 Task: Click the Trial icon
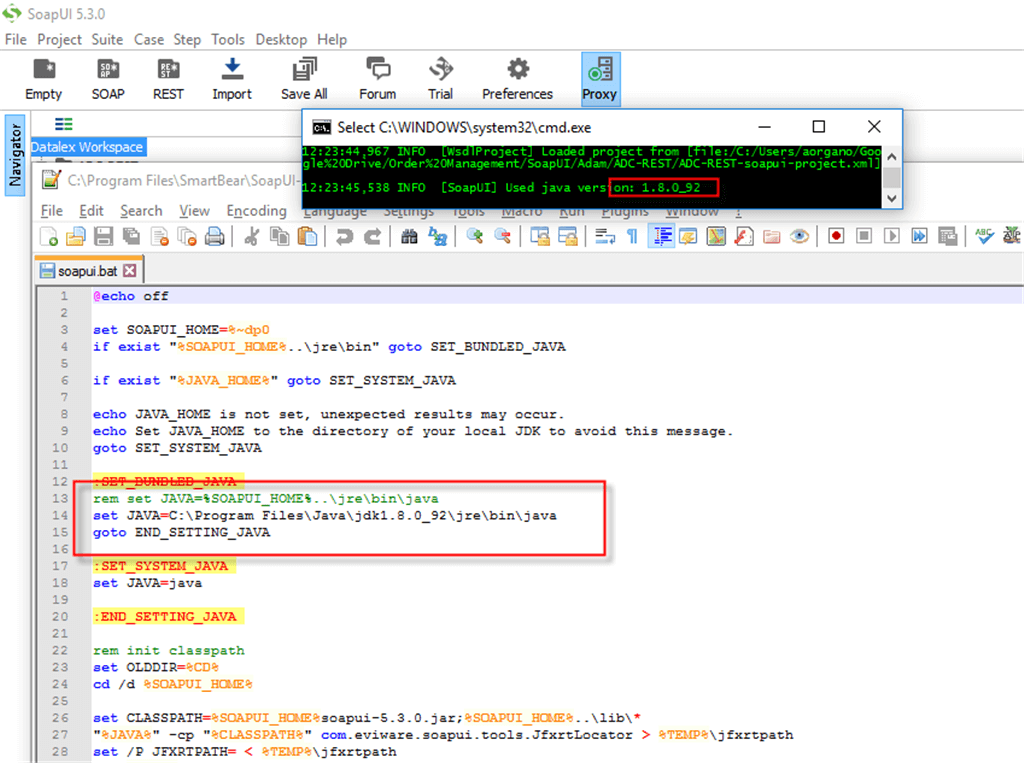point(440,80)
